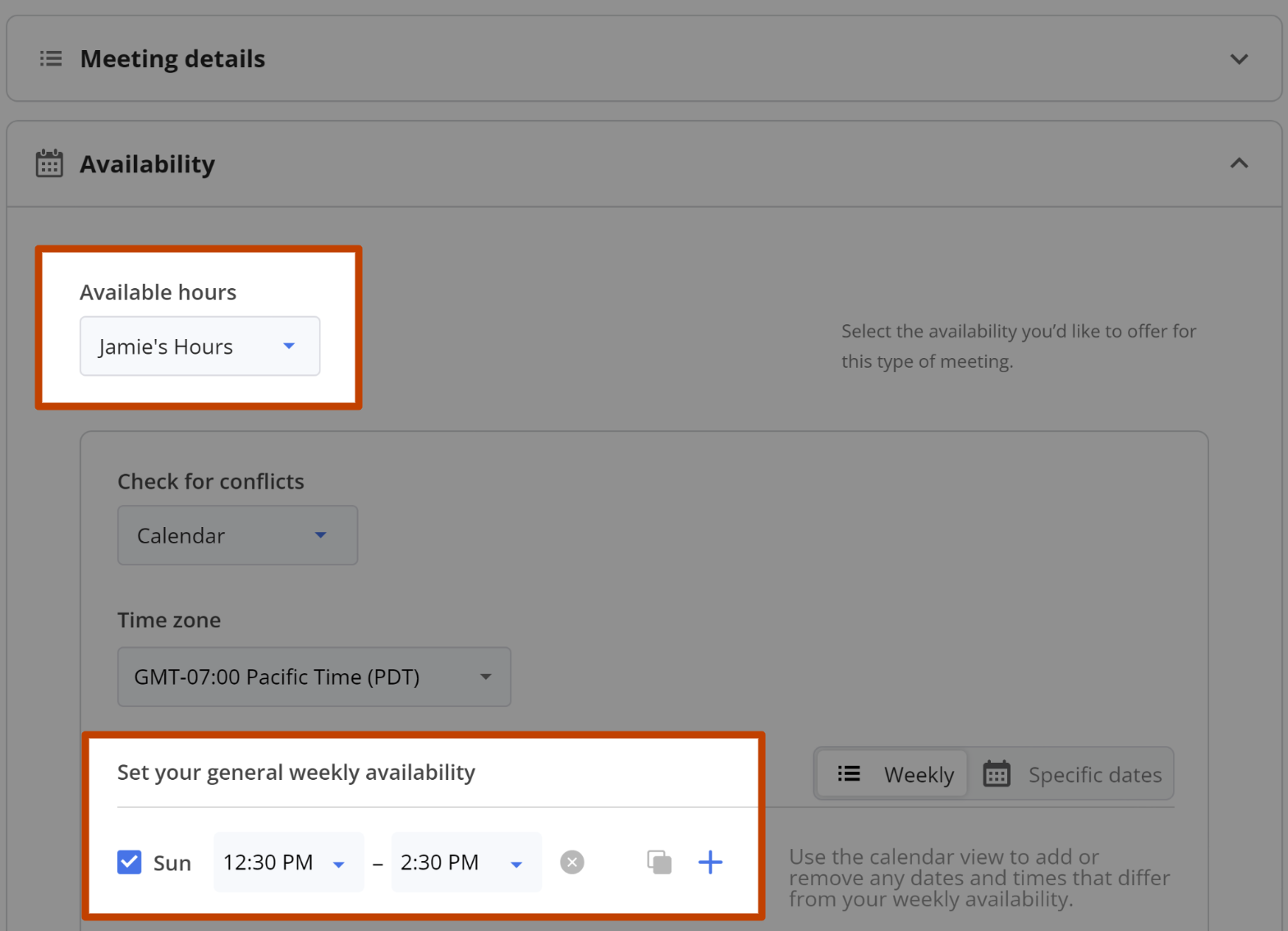Expand the Meeting details section chevron
1288x931 pixels.
click(1239, 59)
